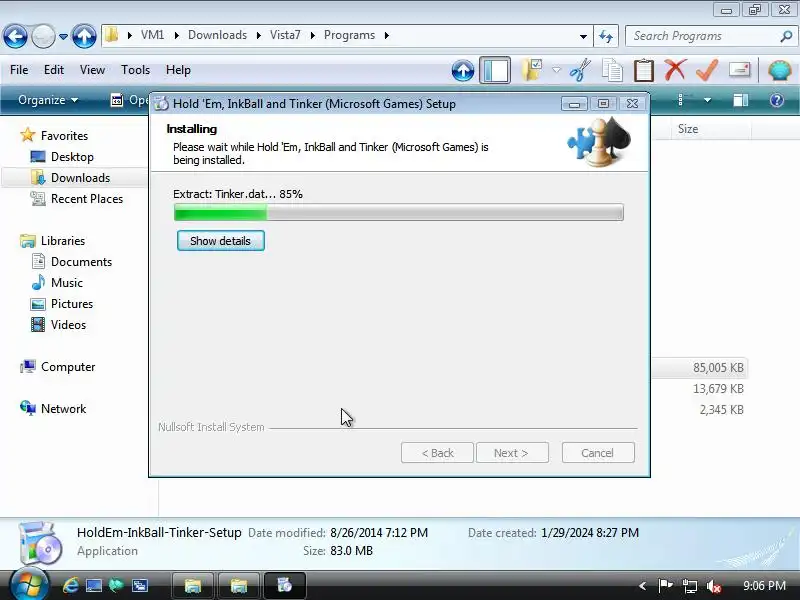Refresh the folder using the refresh icon

[x=606, y=36]
